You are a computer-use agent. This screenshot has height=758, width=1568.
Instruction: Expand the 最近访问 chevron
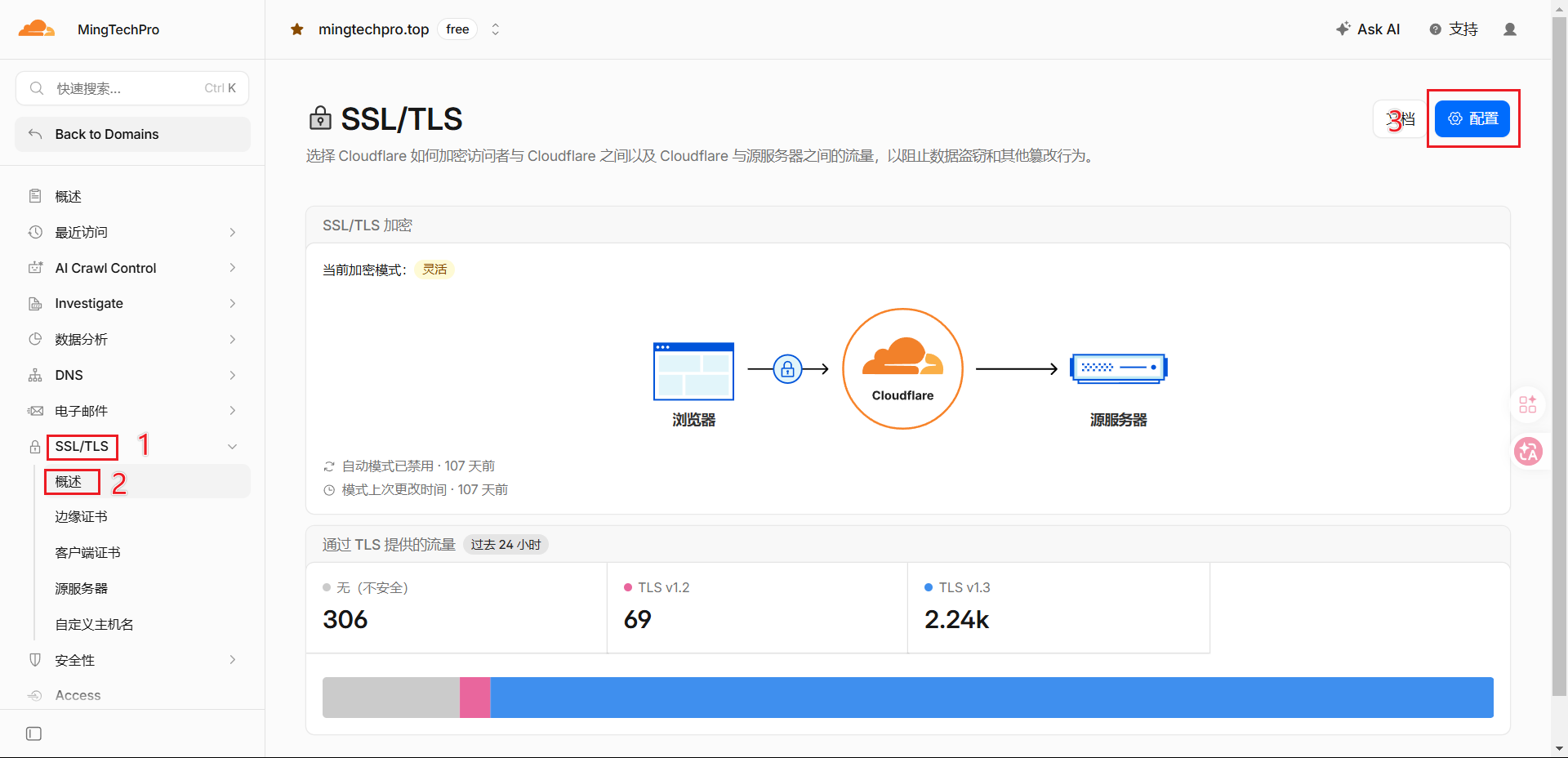(x=233, y=233)
